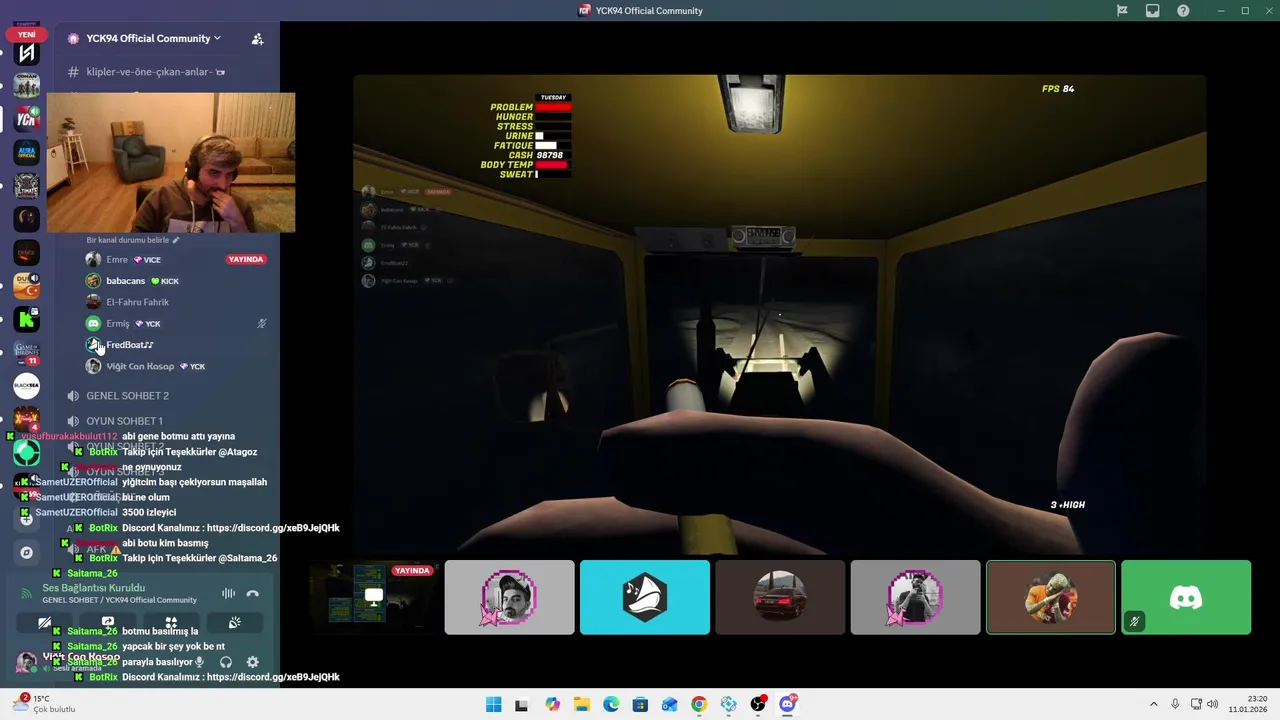Open the Conan server icon in sidebar
1280x720 pixels.
pyautogui.click(x=27, y=86)
